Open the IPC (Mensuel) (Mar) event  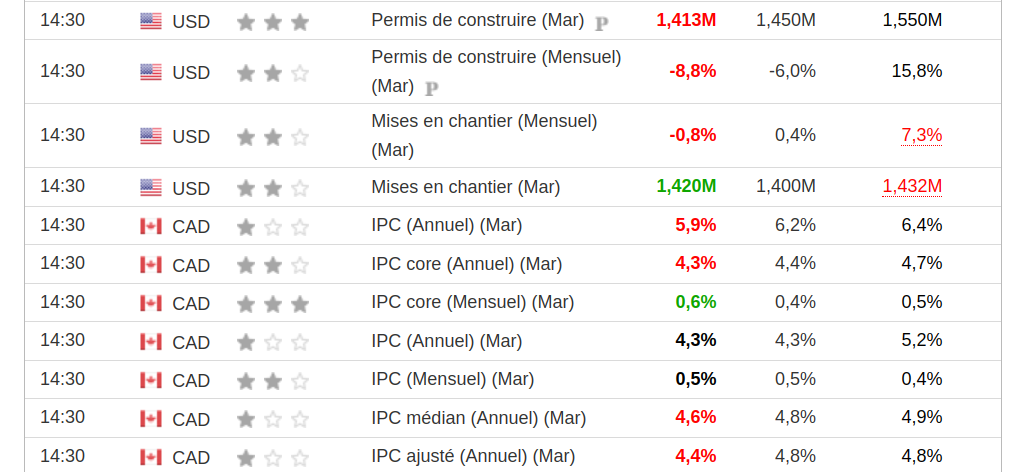pos(452,379)
